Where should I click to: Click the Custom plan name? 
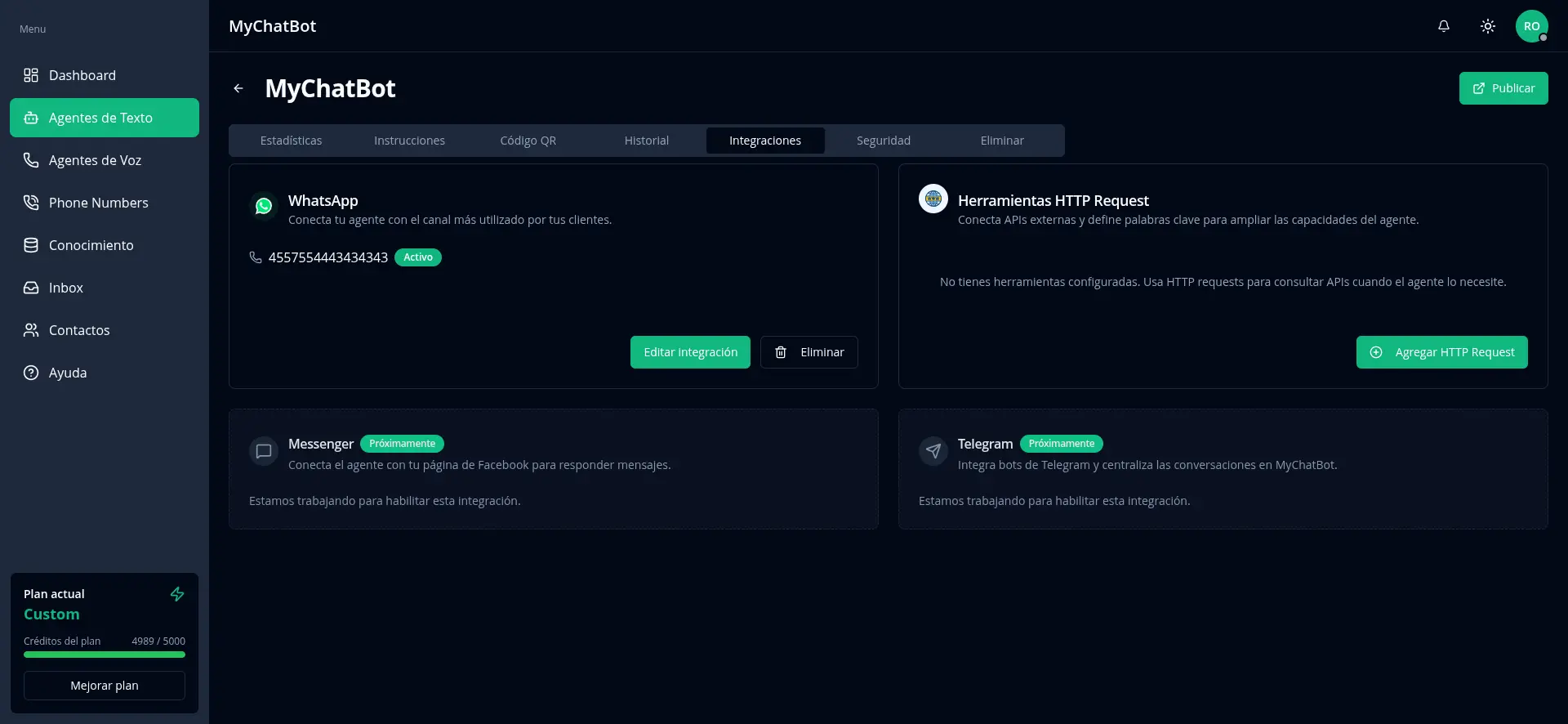(x=51, y=615)
